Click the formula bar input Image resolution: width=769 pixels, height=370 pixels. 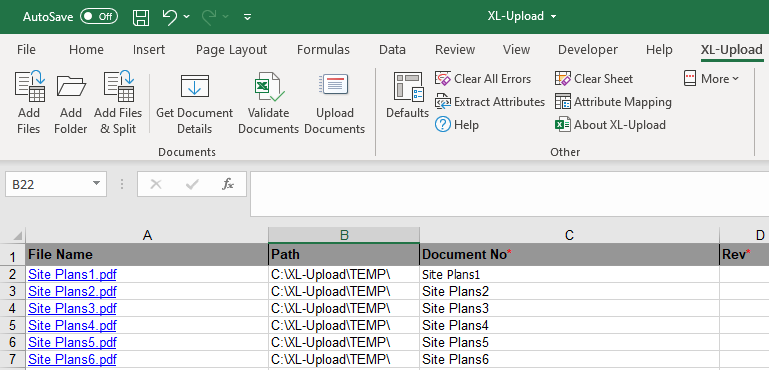(x=509, y=194)
